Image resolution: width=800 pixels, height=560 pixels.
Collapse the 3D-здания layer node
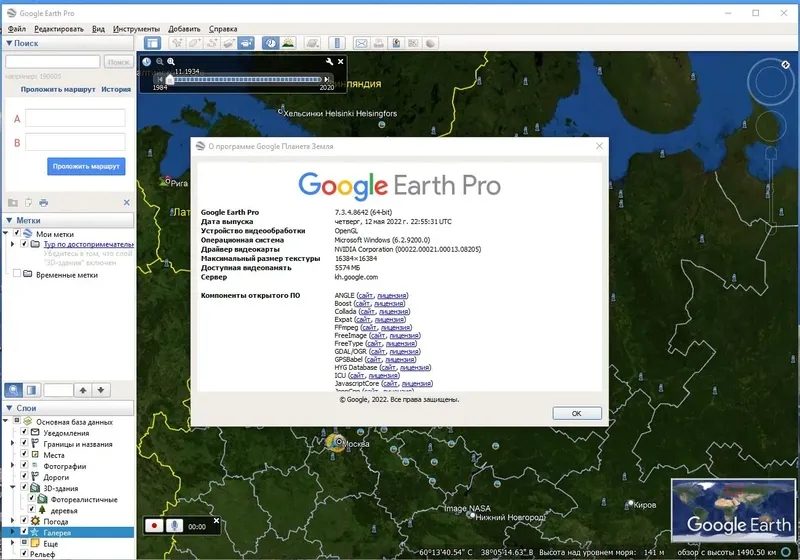(x=13, y=488)
